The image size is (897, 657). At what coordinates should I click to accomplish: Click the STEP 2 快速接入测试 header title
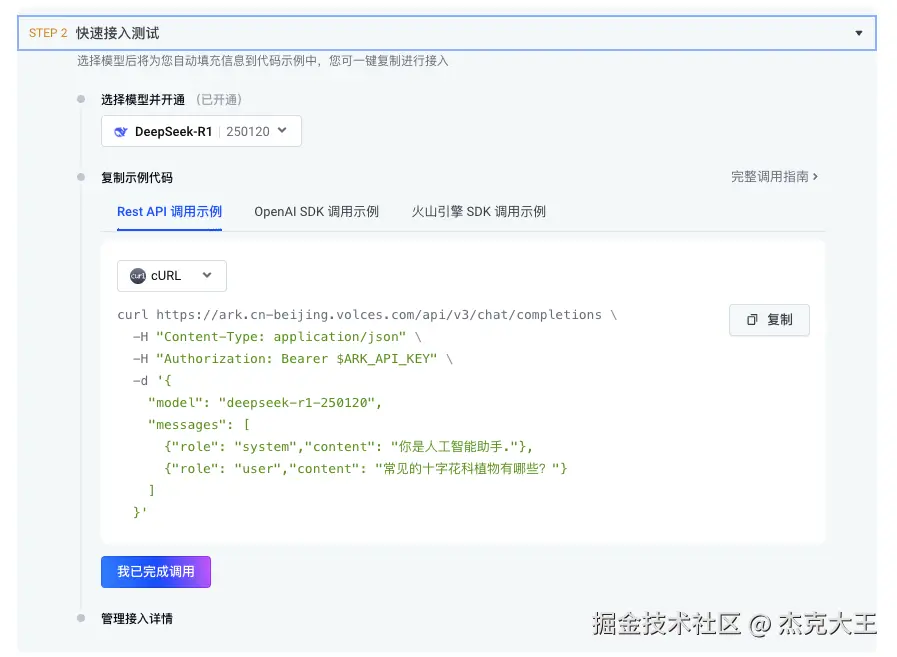94,33
